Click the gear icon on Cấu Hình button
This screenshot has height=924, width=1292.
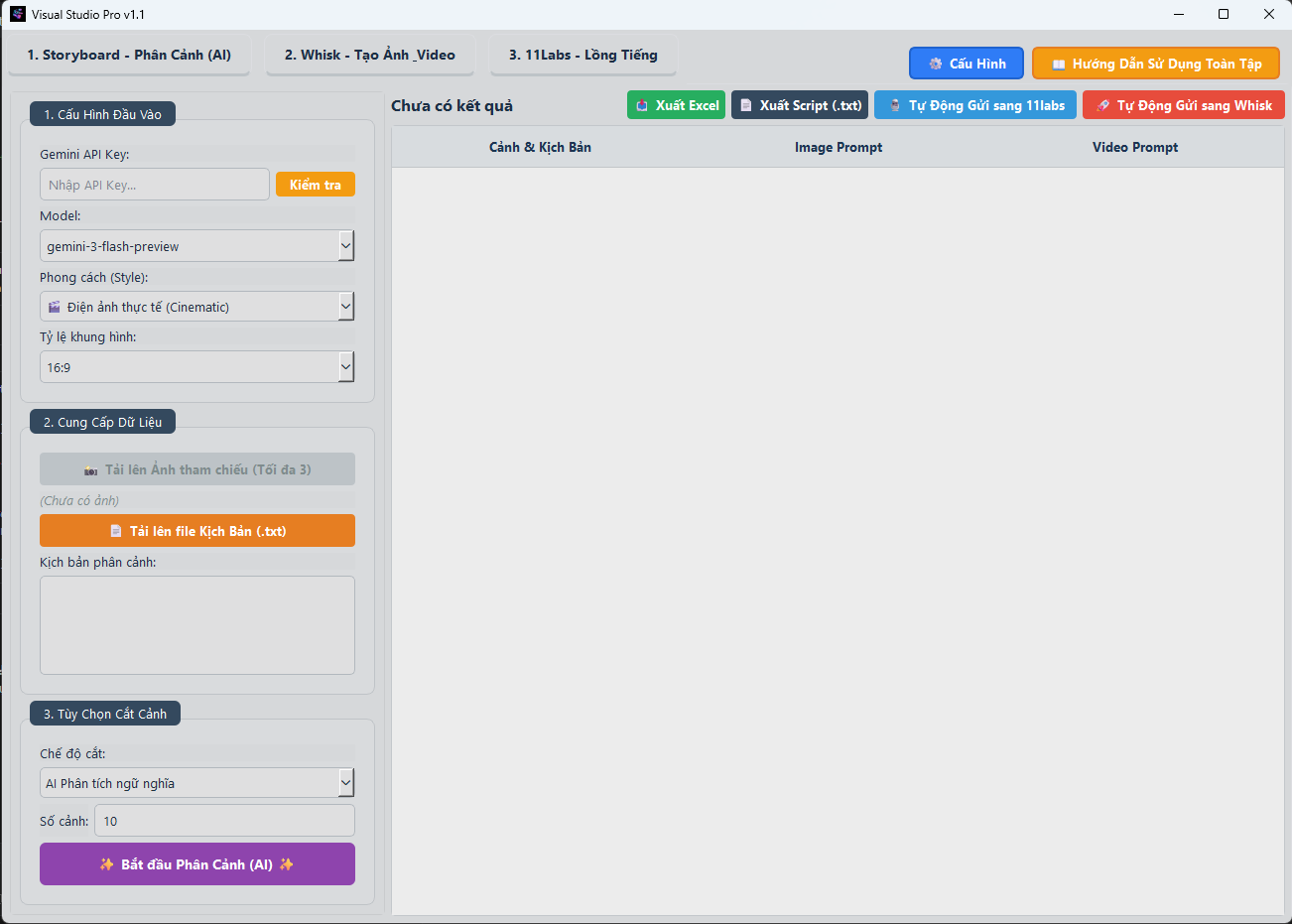coord(935,64)
